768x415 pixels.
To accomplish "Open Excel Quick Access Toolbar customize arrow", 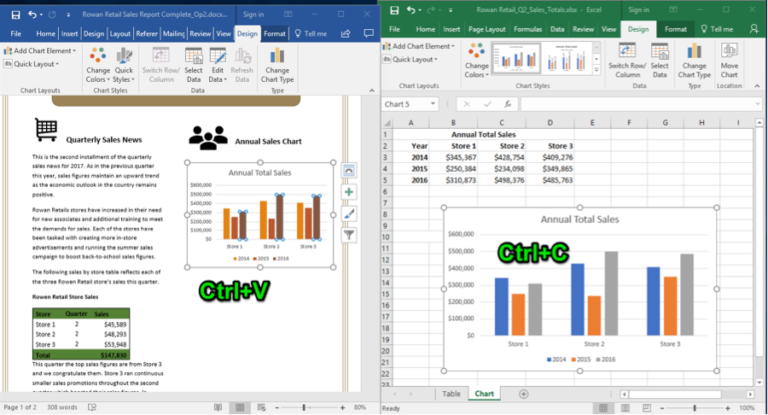I will pos(450,10).
